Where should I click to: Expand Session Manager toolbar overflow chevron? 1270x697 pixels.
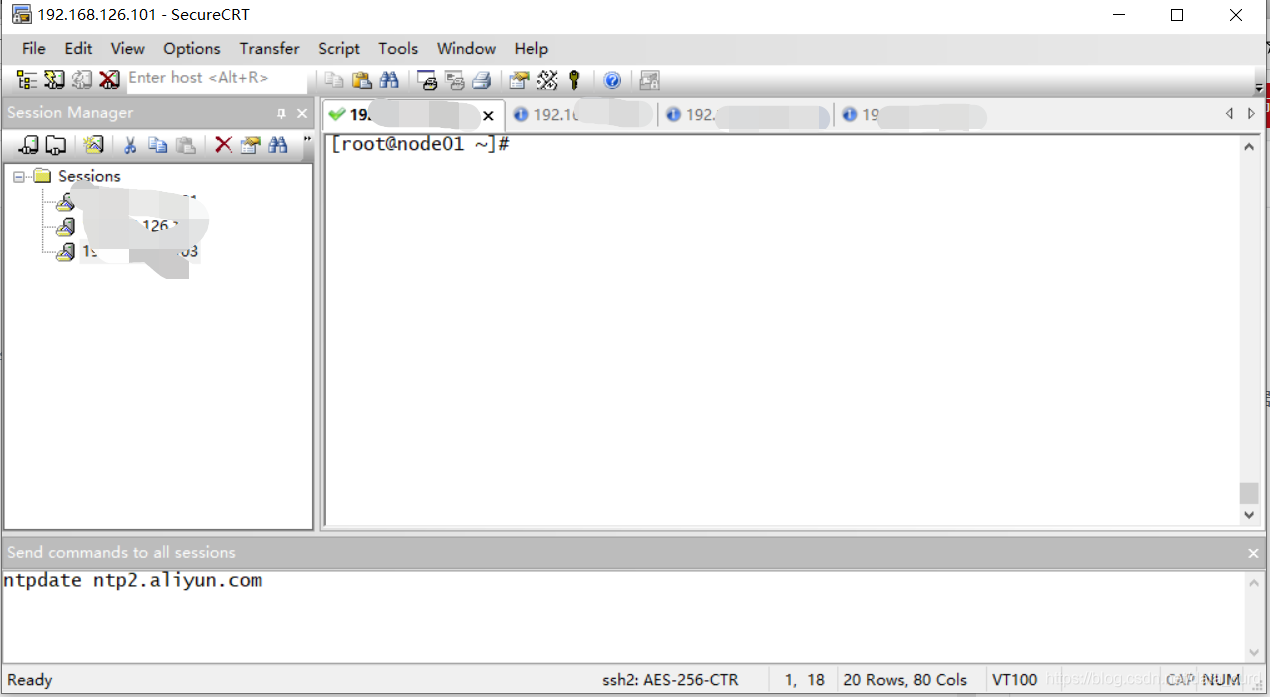pyautogui.click(x=307, y=140)
